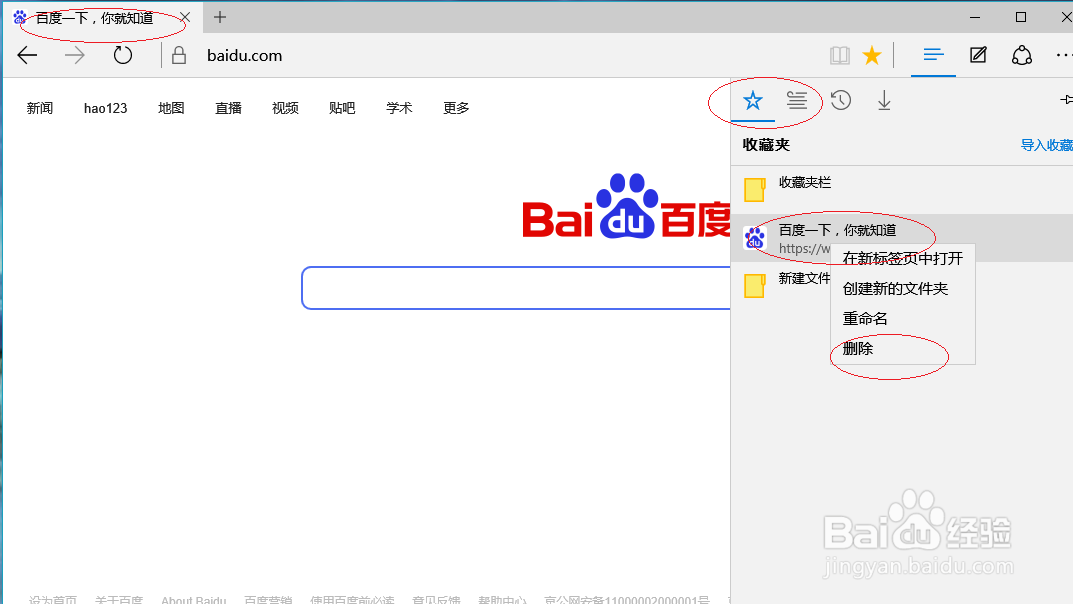Viewport: 1073px width, 604px height.
Task: Switch to the Reading list tab in Hub
Action: pyautogui.click(x=797, y=101)
